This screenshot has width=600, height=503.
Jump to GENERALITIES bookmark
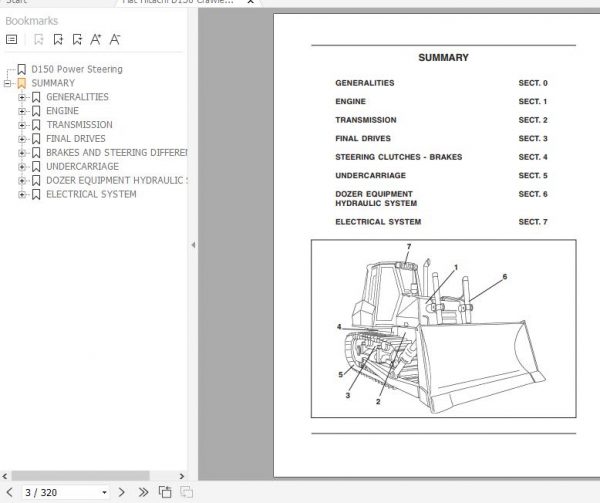coord(77,97)
